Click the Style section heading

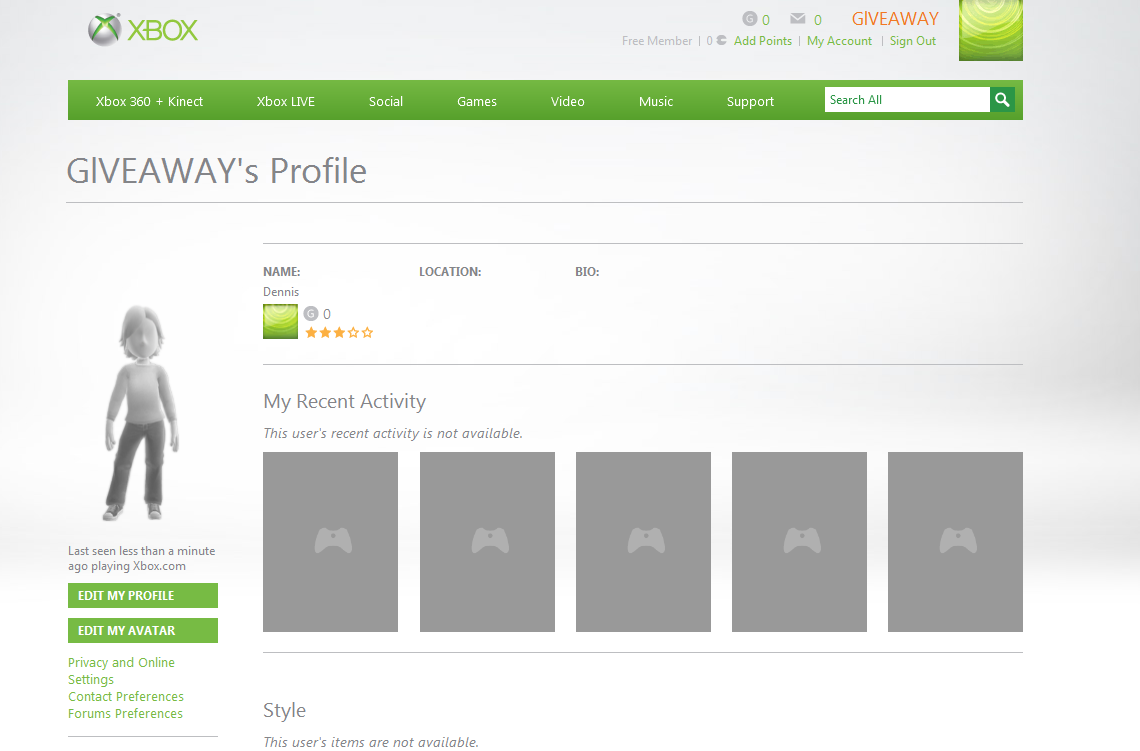point(284,710)
